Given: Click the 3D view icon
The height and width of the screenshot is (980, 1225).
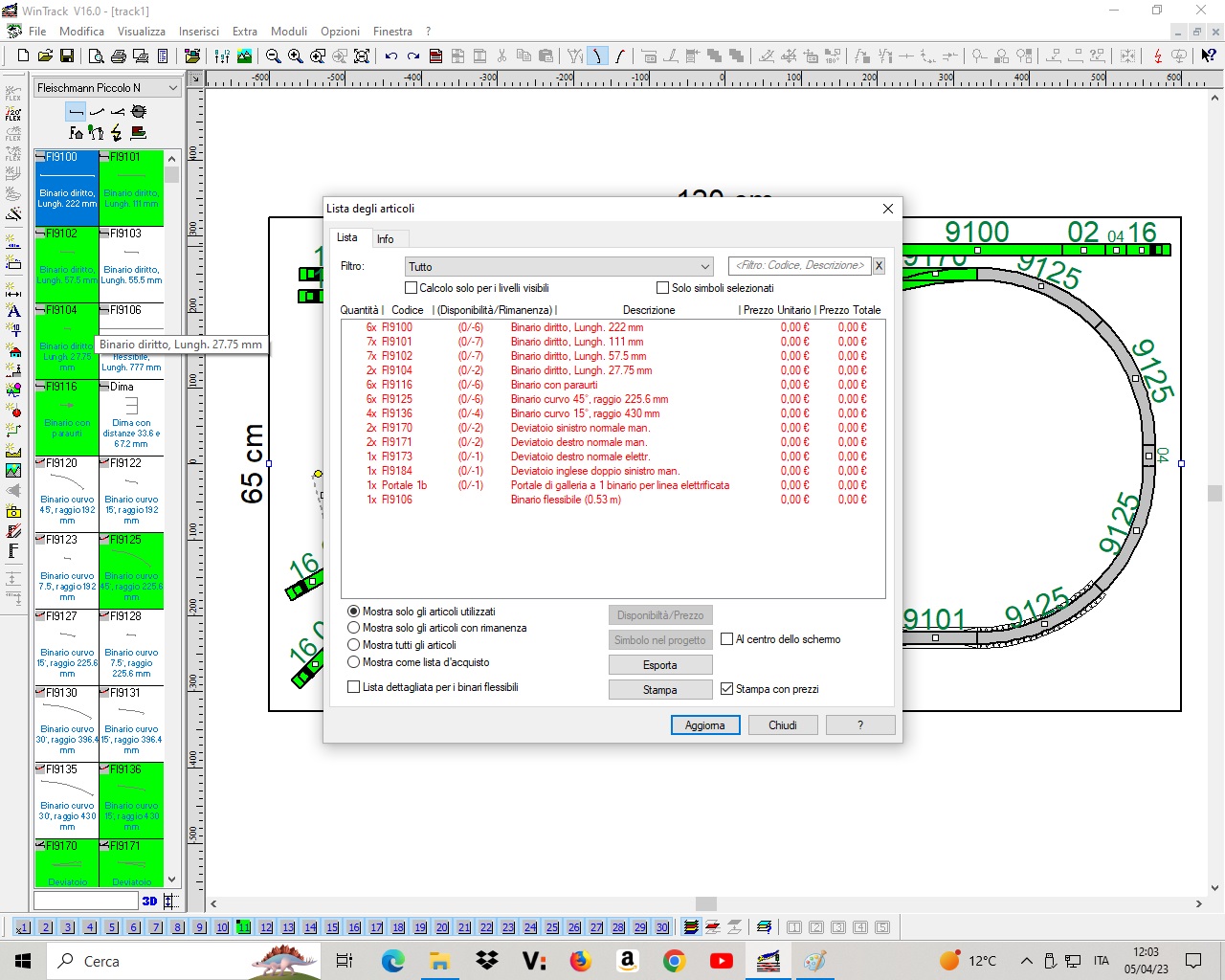Looking at the screenshot, I should (x=149, y=901).
